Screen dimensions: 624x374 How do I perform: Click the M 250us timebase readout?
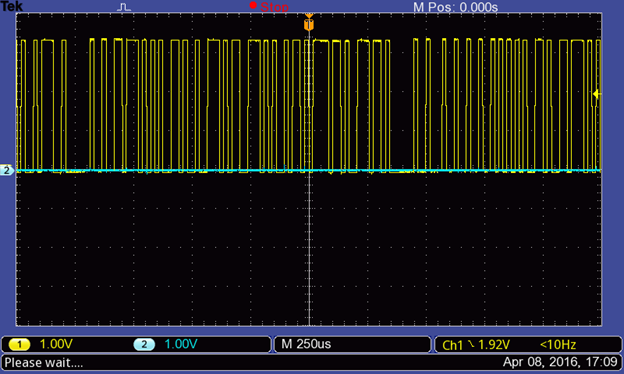[x=306, y=344]
